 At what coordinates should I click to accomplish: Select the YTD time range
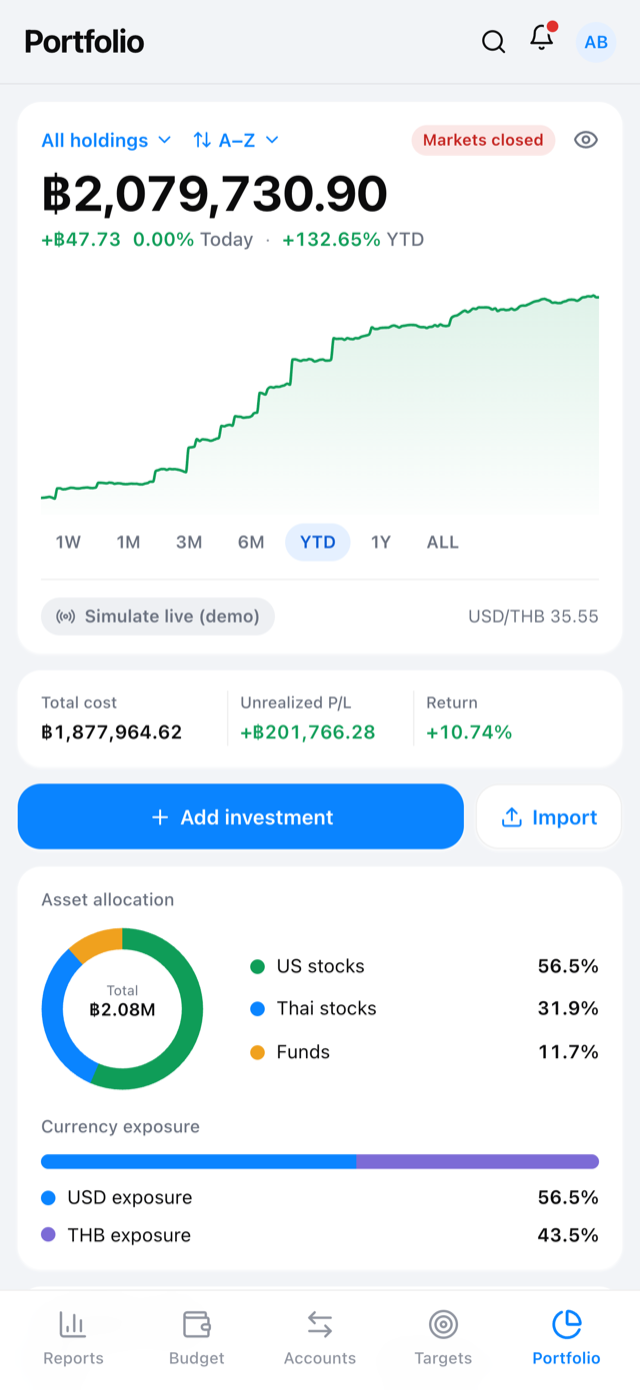318,542
